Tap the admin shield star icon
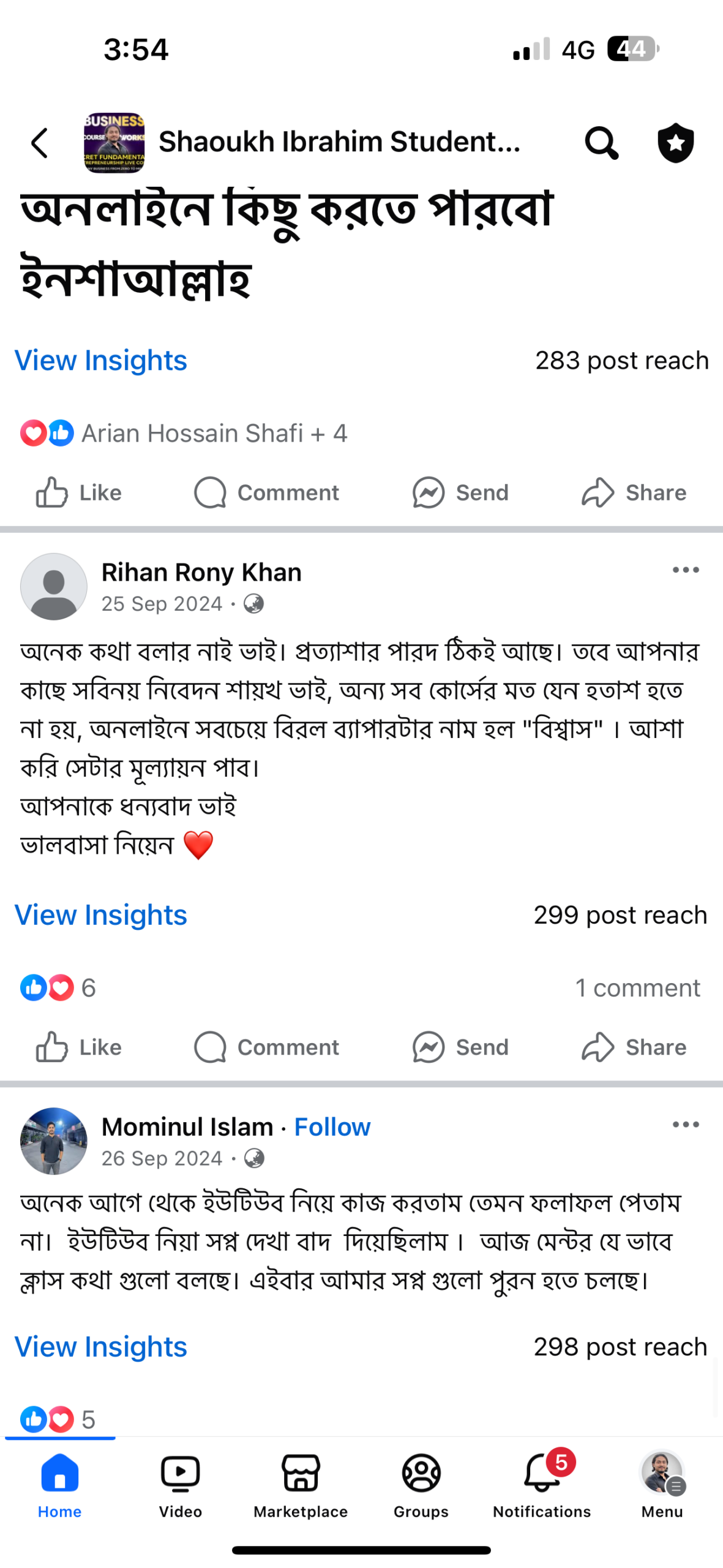This screenshot has height=1568, width=723. (675, 143)
